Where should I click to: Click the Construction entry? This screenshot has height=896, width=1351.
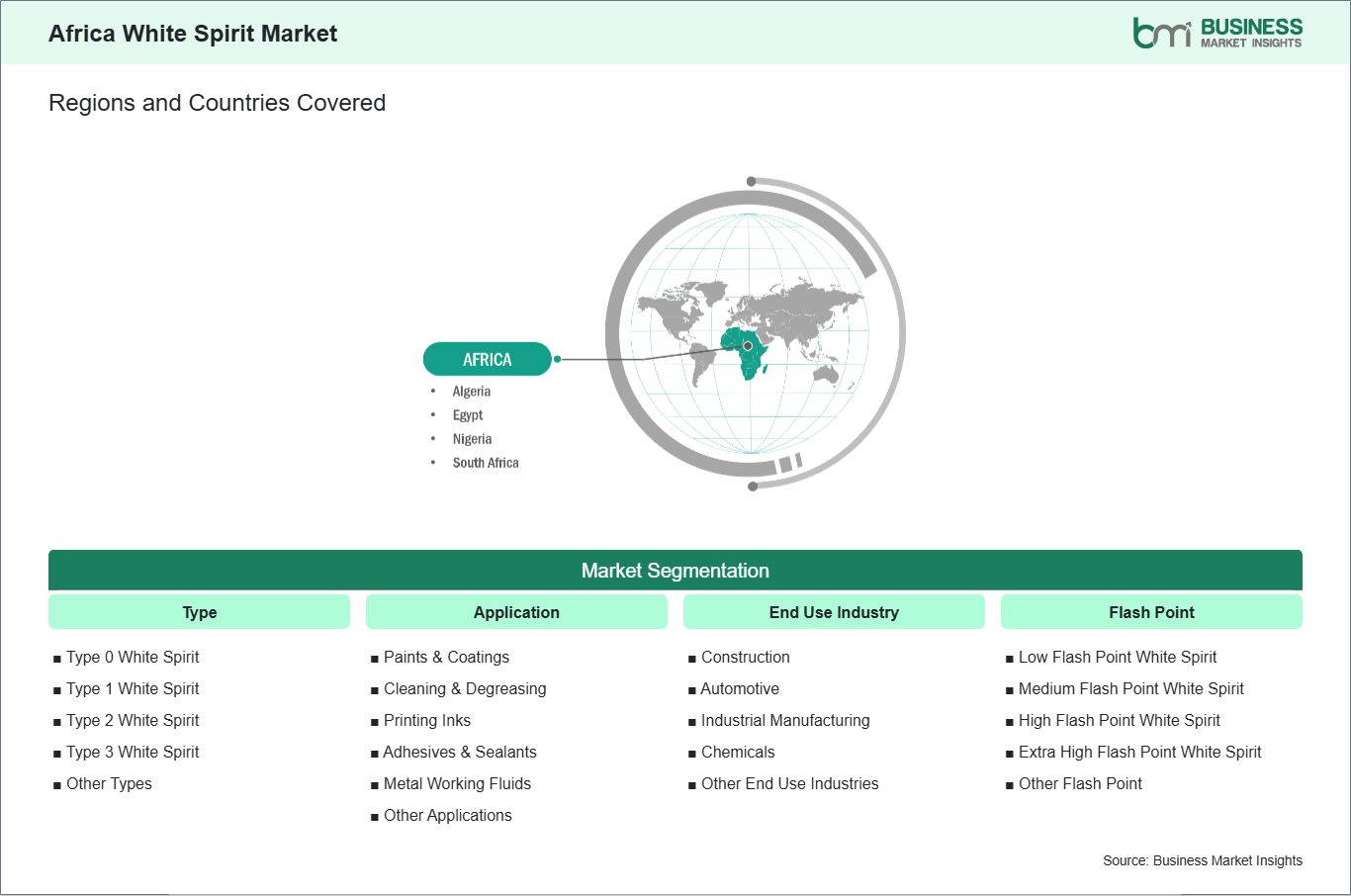746,657
